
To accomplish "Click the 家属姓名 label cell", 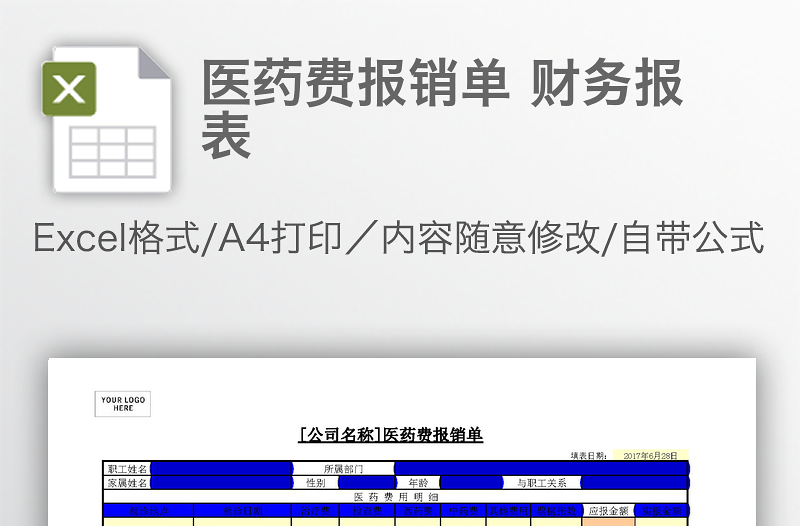I will (x=127, y=483).
